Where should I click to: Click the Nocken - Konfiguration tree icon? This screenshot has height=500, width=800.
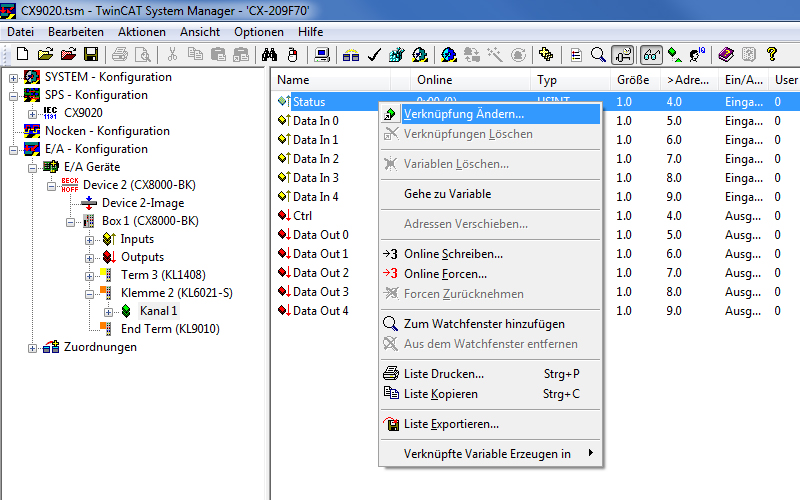[32, 131]
